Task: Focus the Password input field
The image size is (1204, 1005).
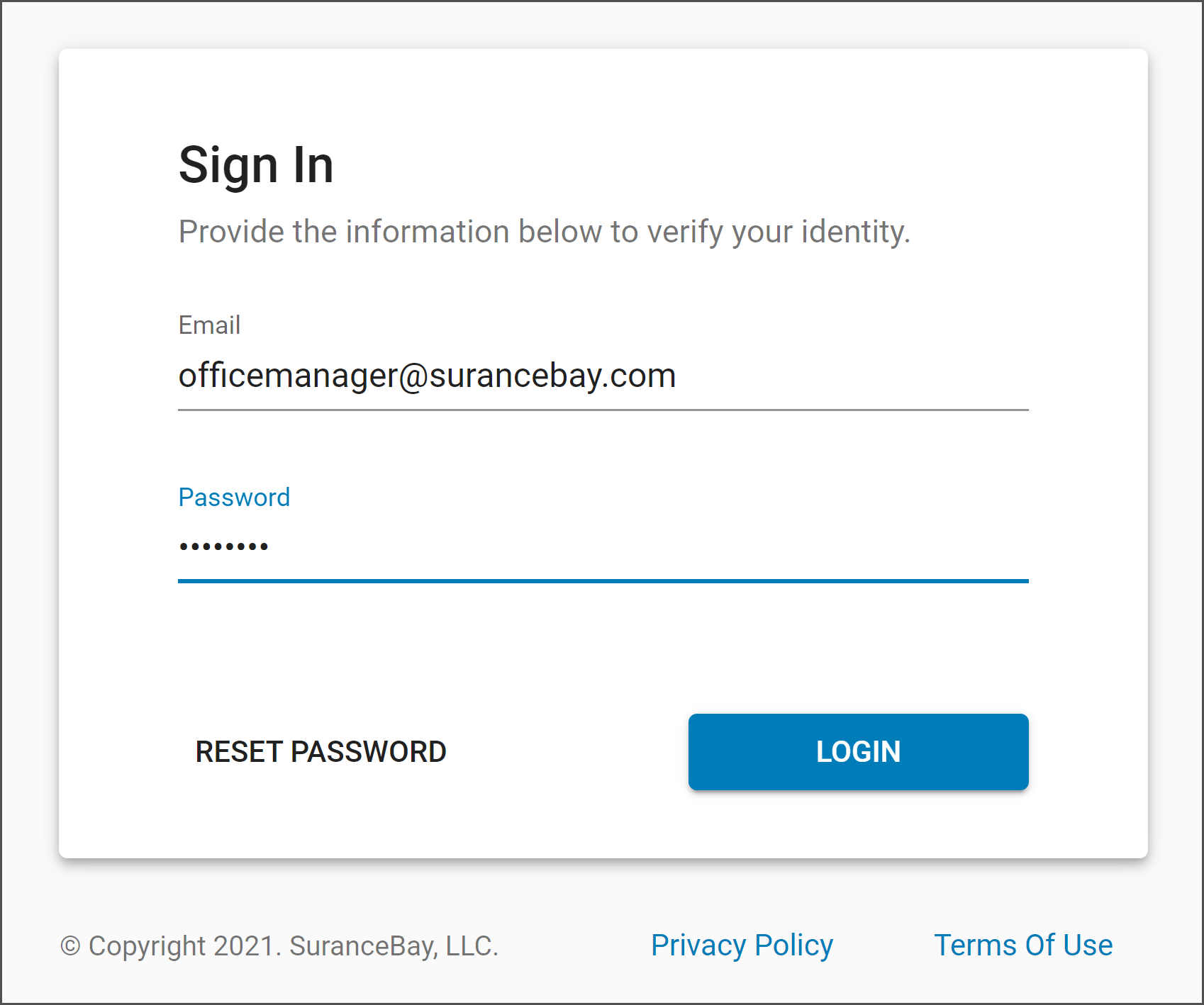Action: point(603,547)
